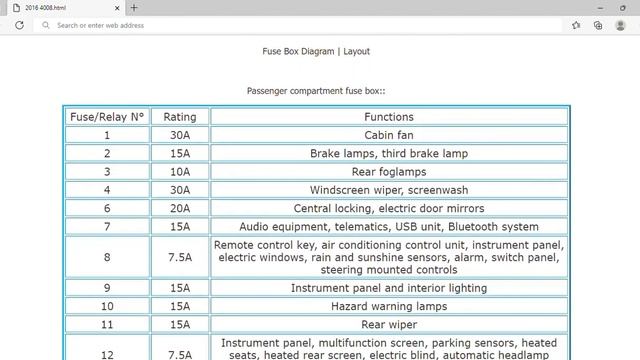
Task: Click the search magnifier icon in address bar
Action: (x=46, y=25)
